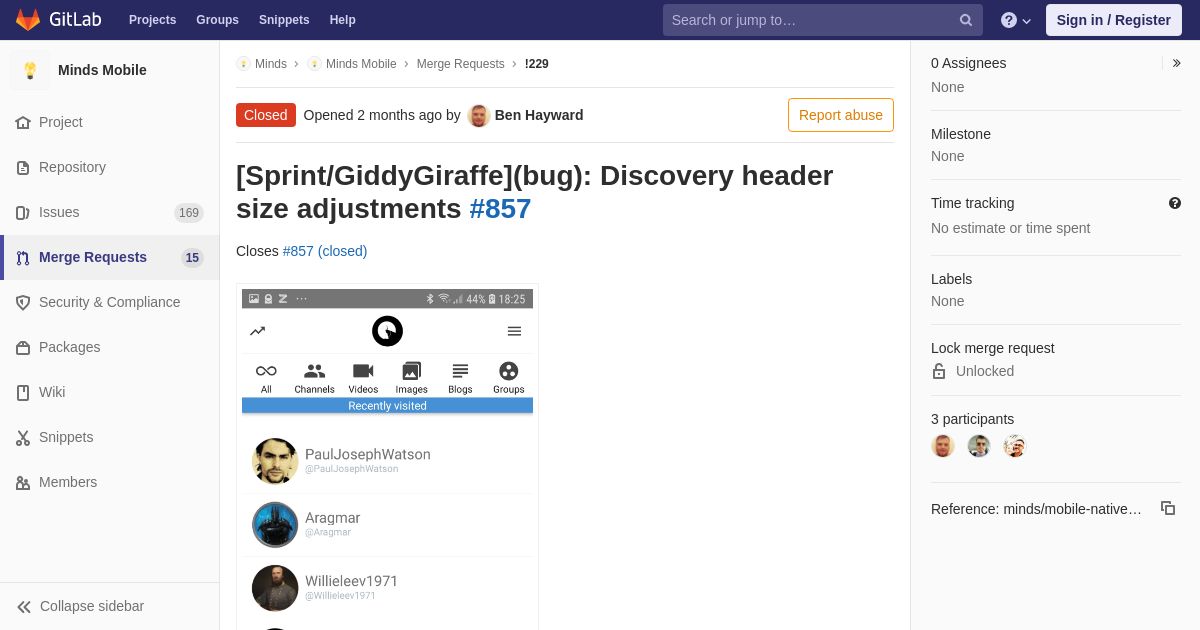
Task: Click the second participant avatar
Action: point(979,446)
